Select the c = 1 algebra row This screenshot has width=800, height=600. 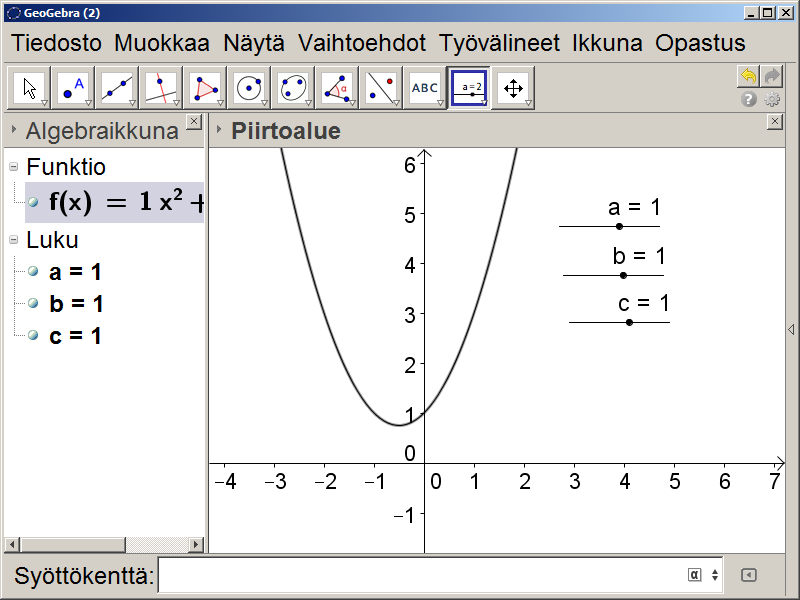(x=75, y=336)
